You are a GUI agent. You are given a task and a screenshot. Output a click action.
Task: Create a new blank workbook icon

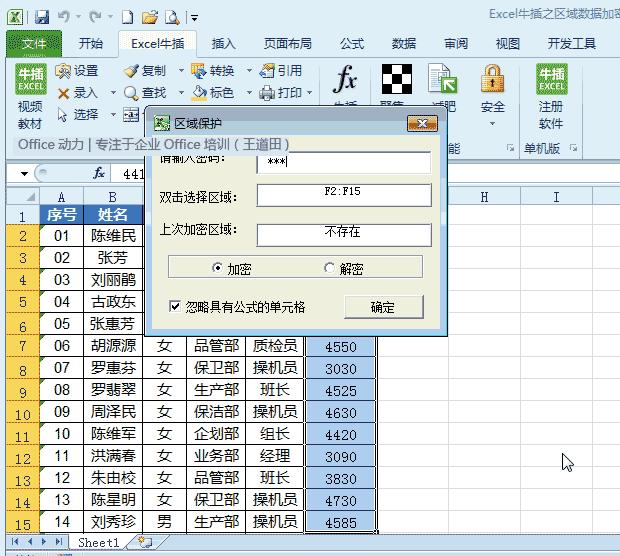tap(128, 17)
